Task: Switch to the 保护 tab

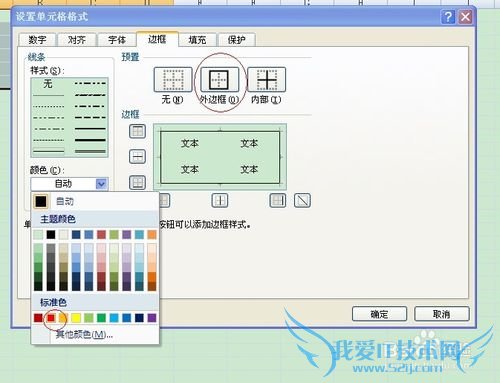Action: pyautogui.click(x=237, y=40)
